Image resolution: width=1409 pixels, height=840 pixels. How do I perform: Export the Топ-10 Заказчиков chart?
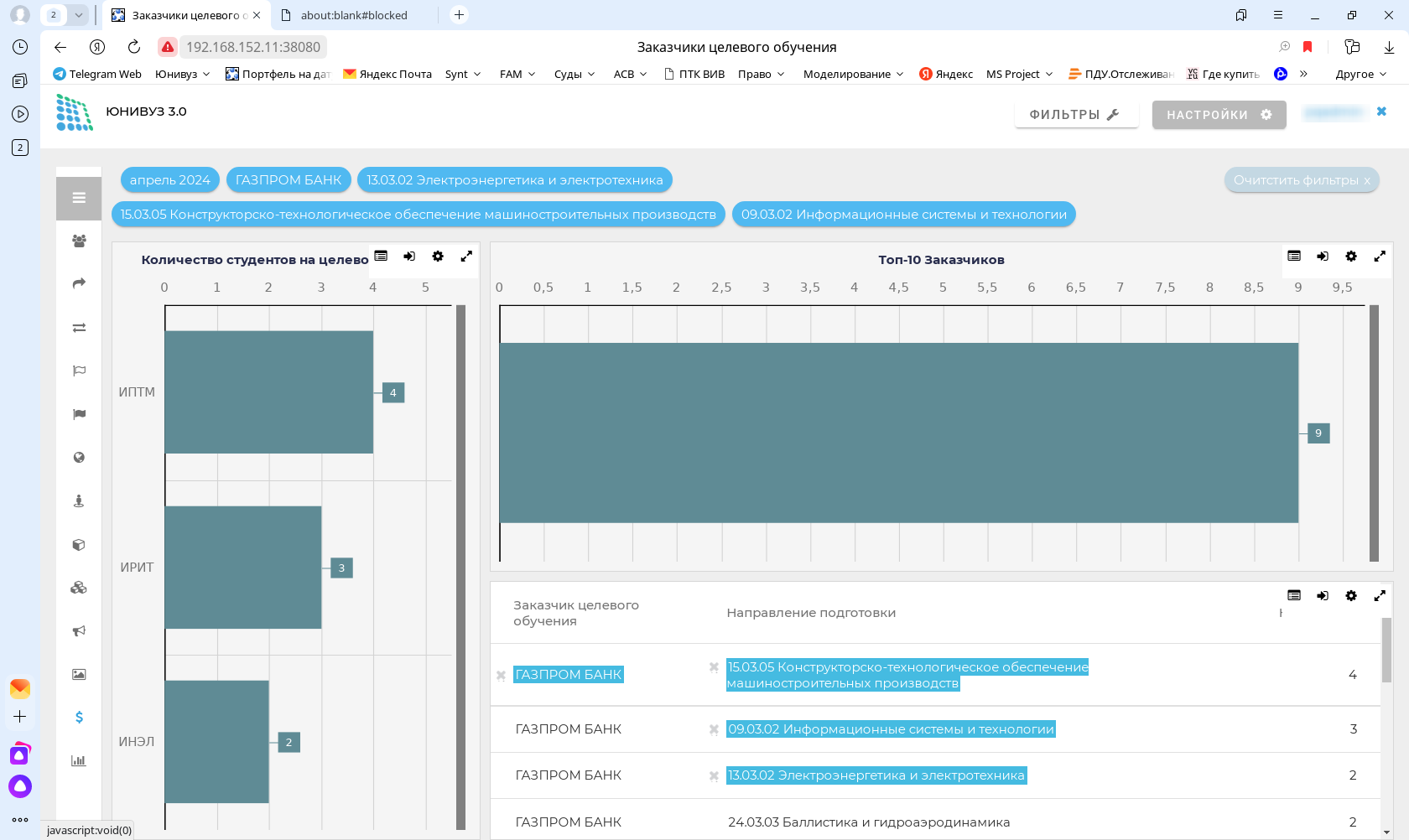click(x=1323, y=257)
